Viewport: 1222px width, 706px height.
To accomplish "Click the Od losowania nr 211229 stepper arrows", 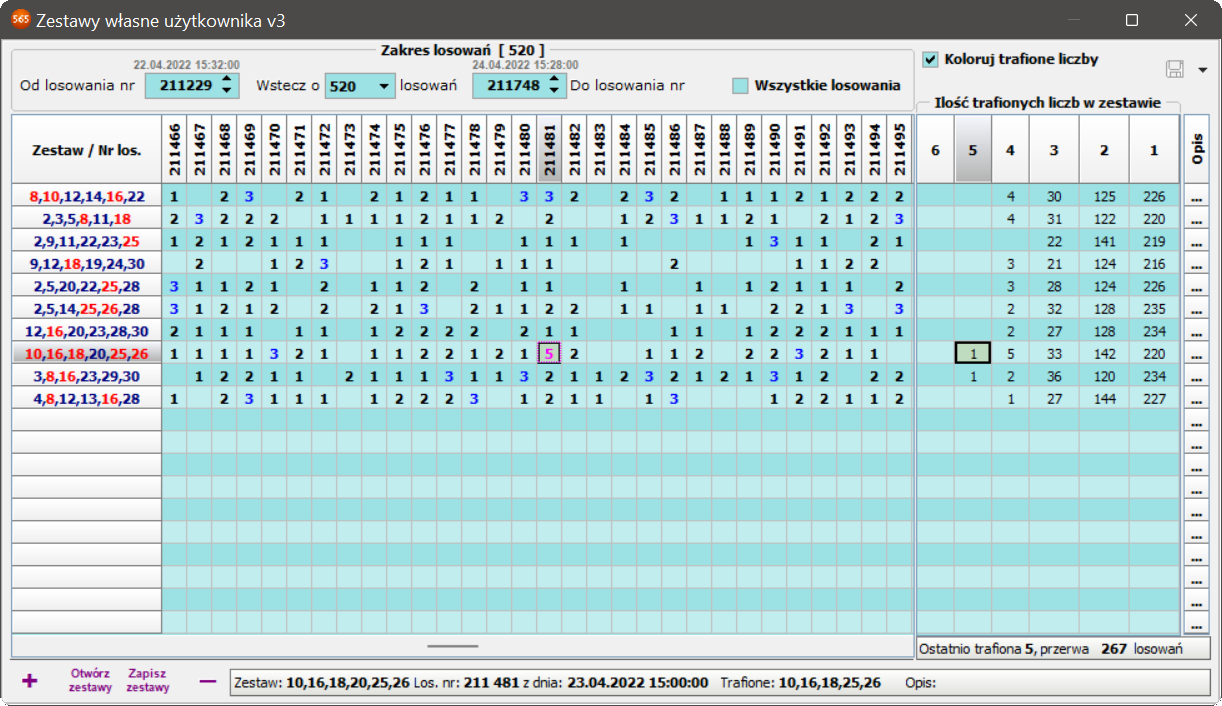I will (228, 86).
